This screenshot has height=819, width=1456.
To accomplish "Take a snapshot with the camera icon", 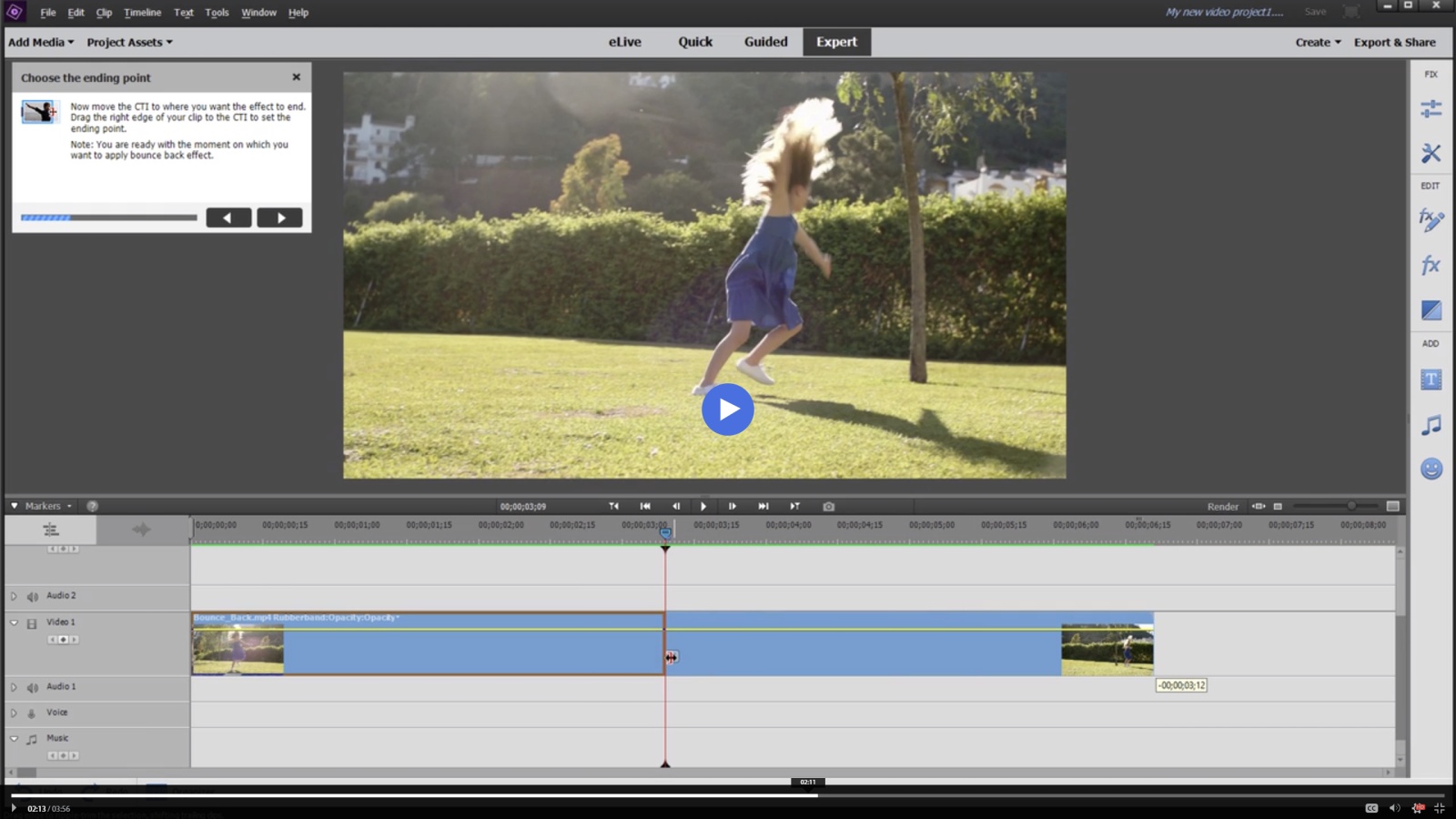I will [x=827, y=506].
